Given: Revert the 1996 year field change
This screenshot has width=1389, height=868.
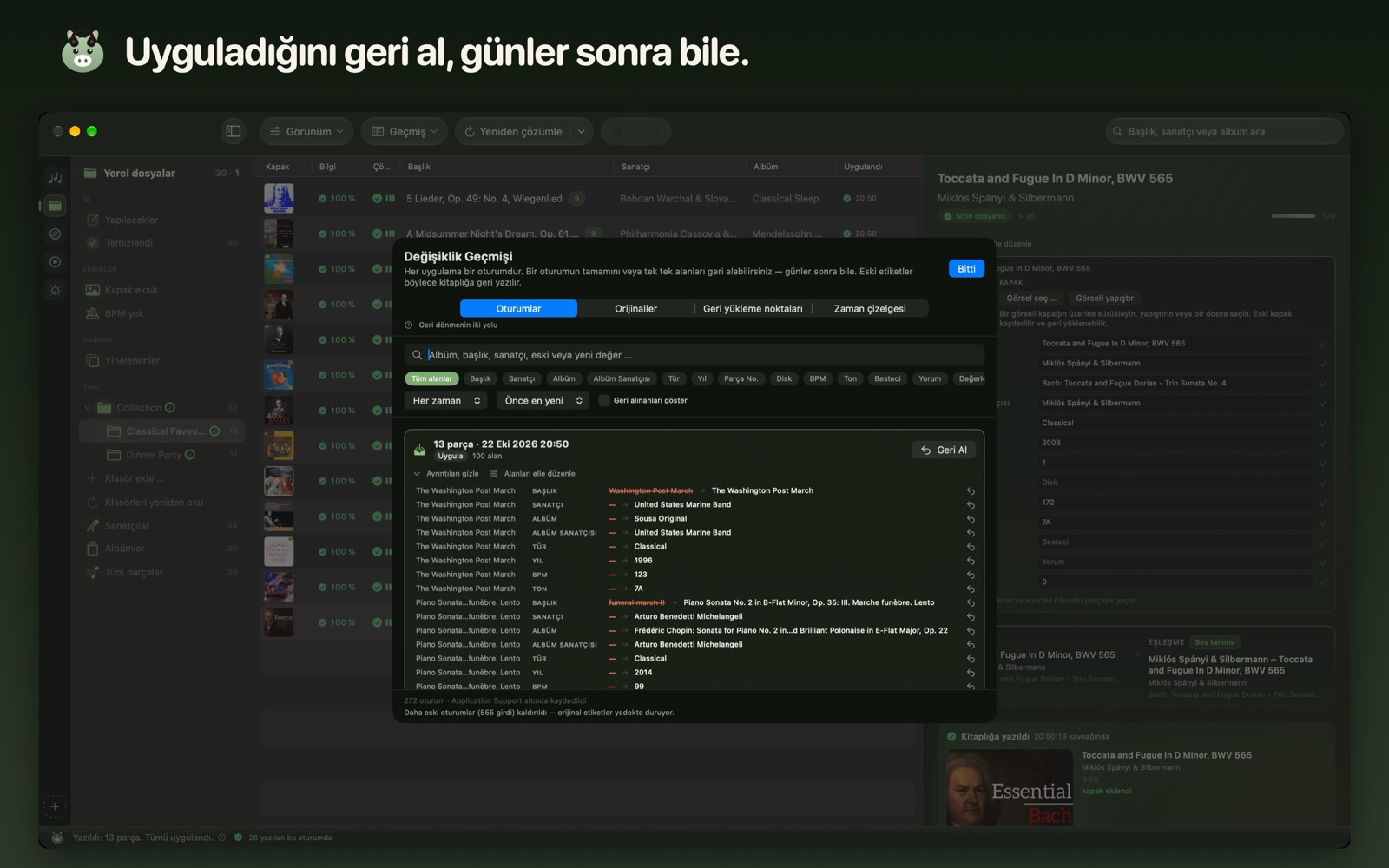Looking at the screenshot, I should click(971, 561).
